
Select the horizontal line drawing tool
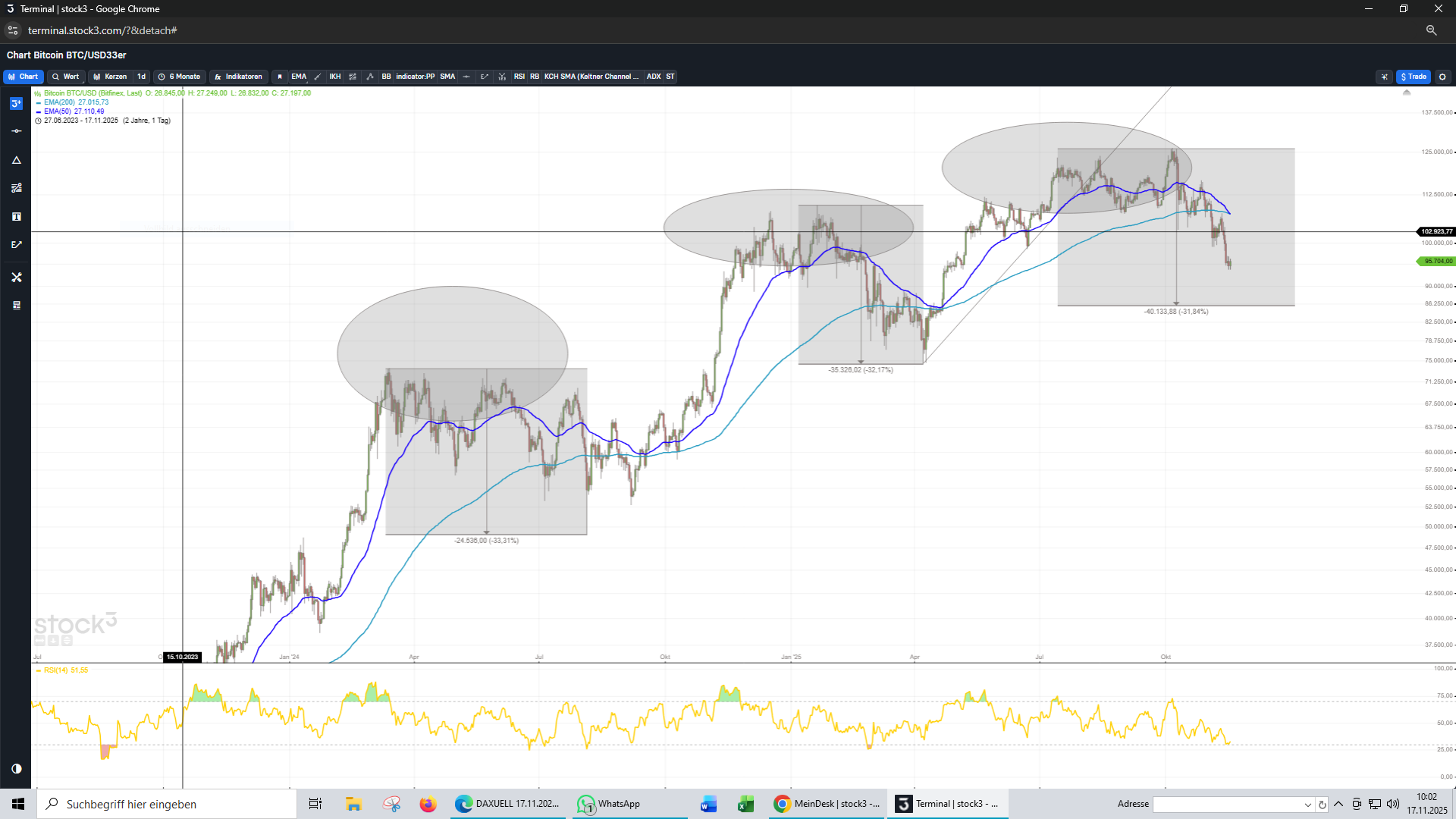pos(16,131)
